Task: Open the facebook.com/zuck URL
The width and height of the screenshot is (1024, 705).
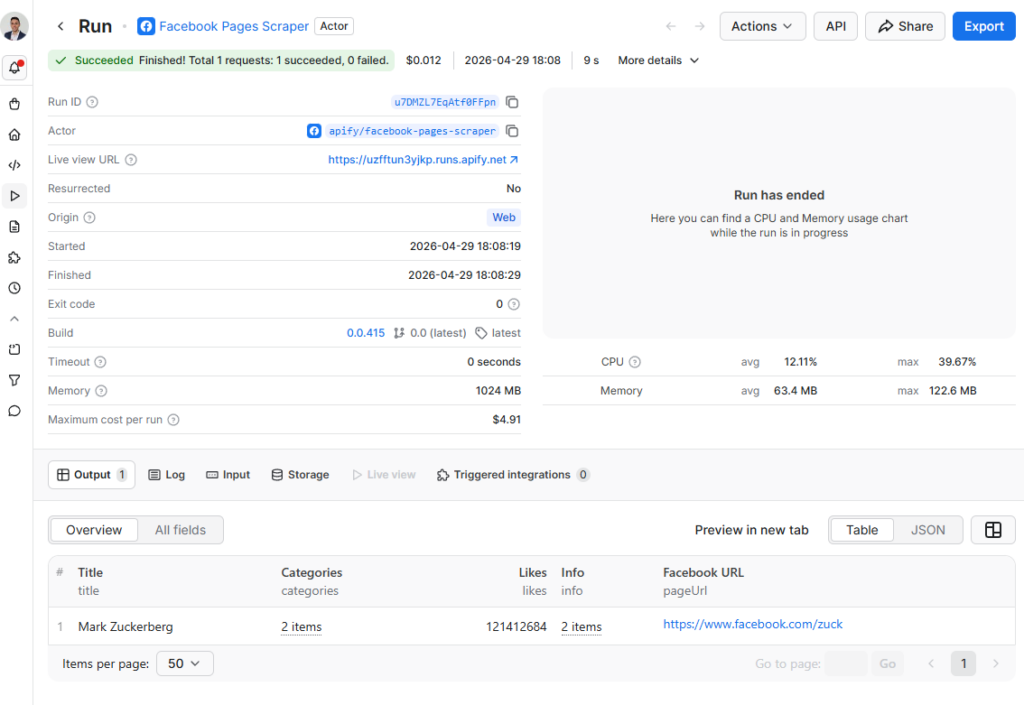Action: pyautogui.click(x=753, y=624)
